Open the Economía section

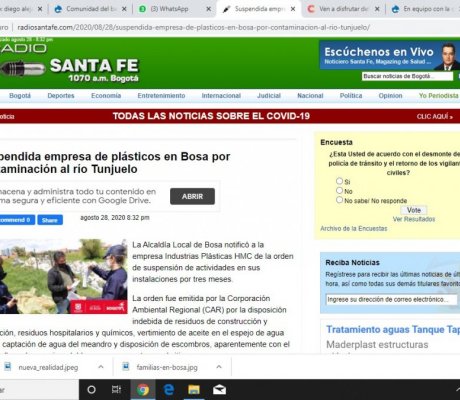click(x=106, y=96)
